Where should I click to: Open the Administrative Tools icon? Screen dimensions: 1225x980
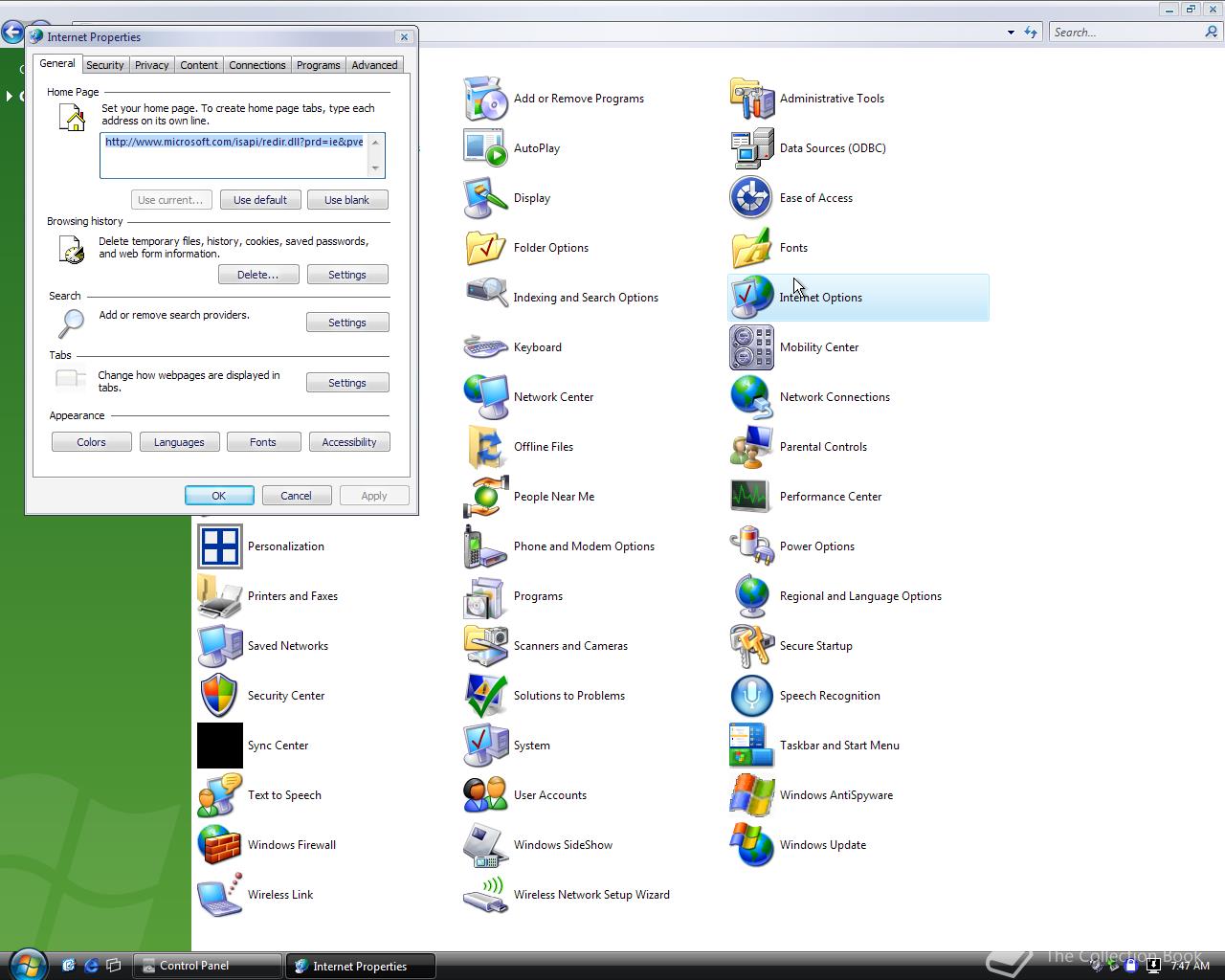[751, 99]
